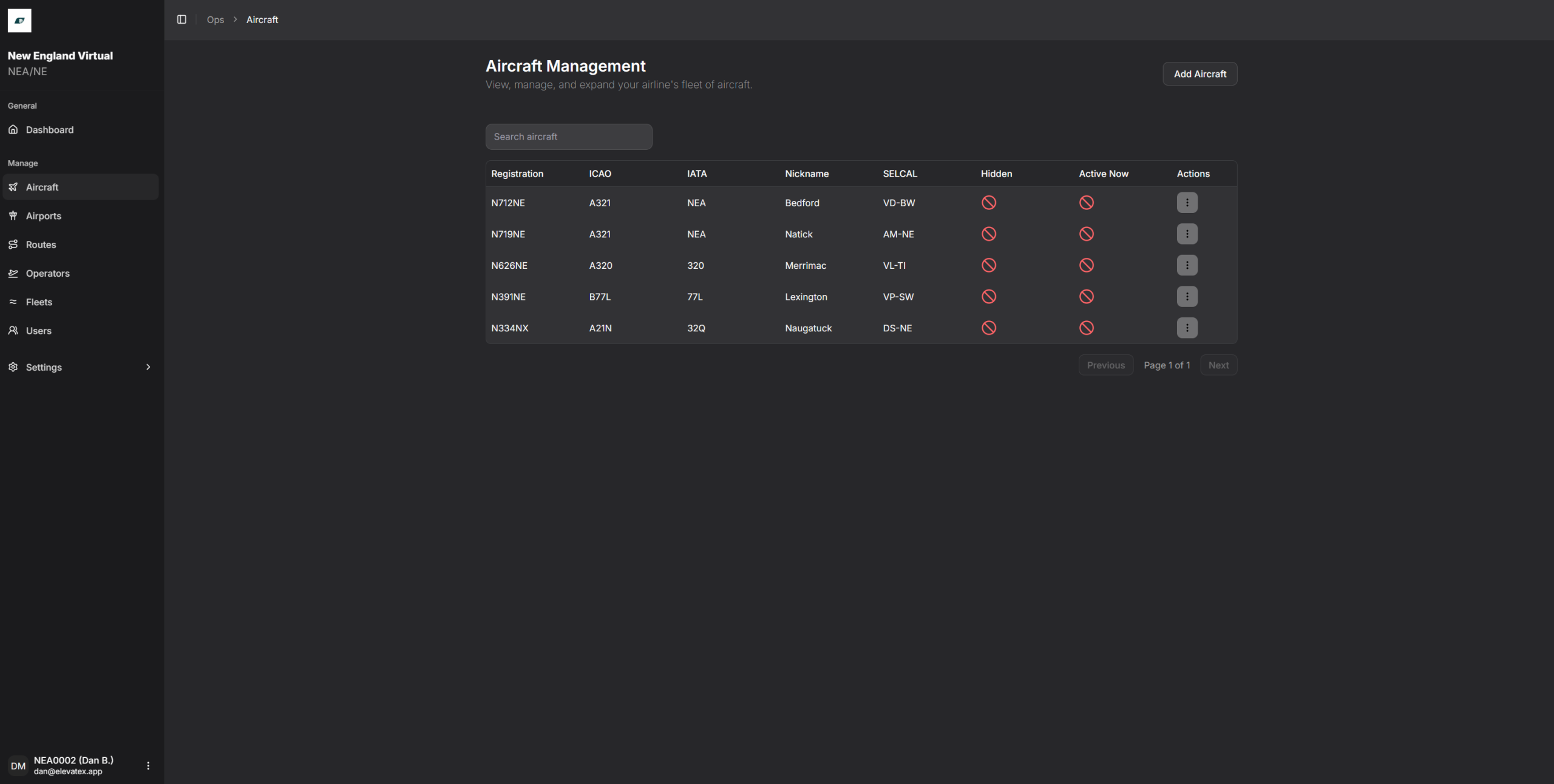The height and width of the screenshot is (784, 1554).
Task: Focus the Search aircraft field
Action: tap(569, 137)
